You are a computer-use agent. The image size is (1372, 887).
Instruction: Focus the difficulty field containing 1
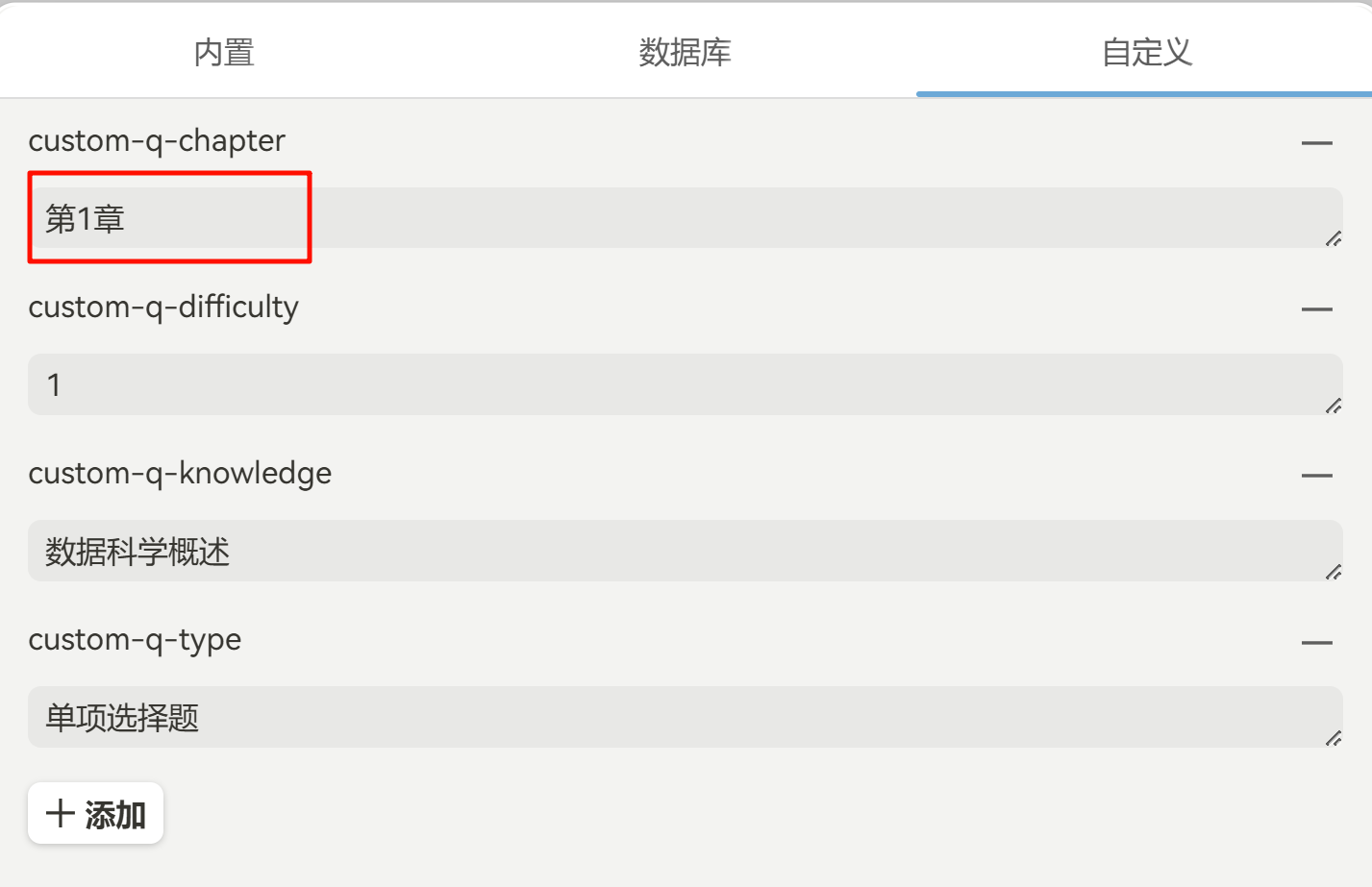pyautogui.click(x=673, y=384)
